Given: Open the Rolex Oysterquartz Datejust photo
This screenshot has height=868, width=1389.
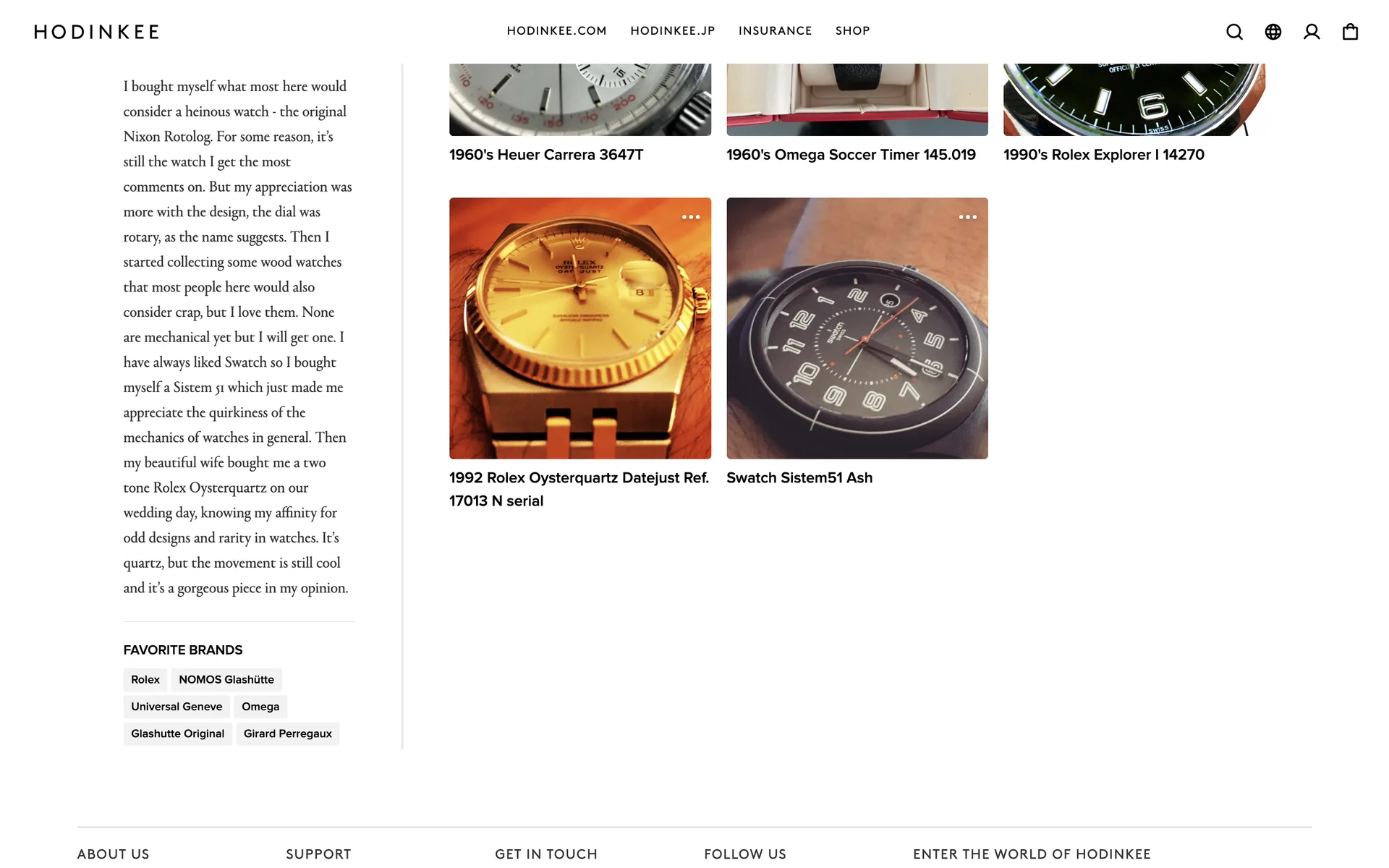Looking at the screenshot, I should [x=580, y=328].
